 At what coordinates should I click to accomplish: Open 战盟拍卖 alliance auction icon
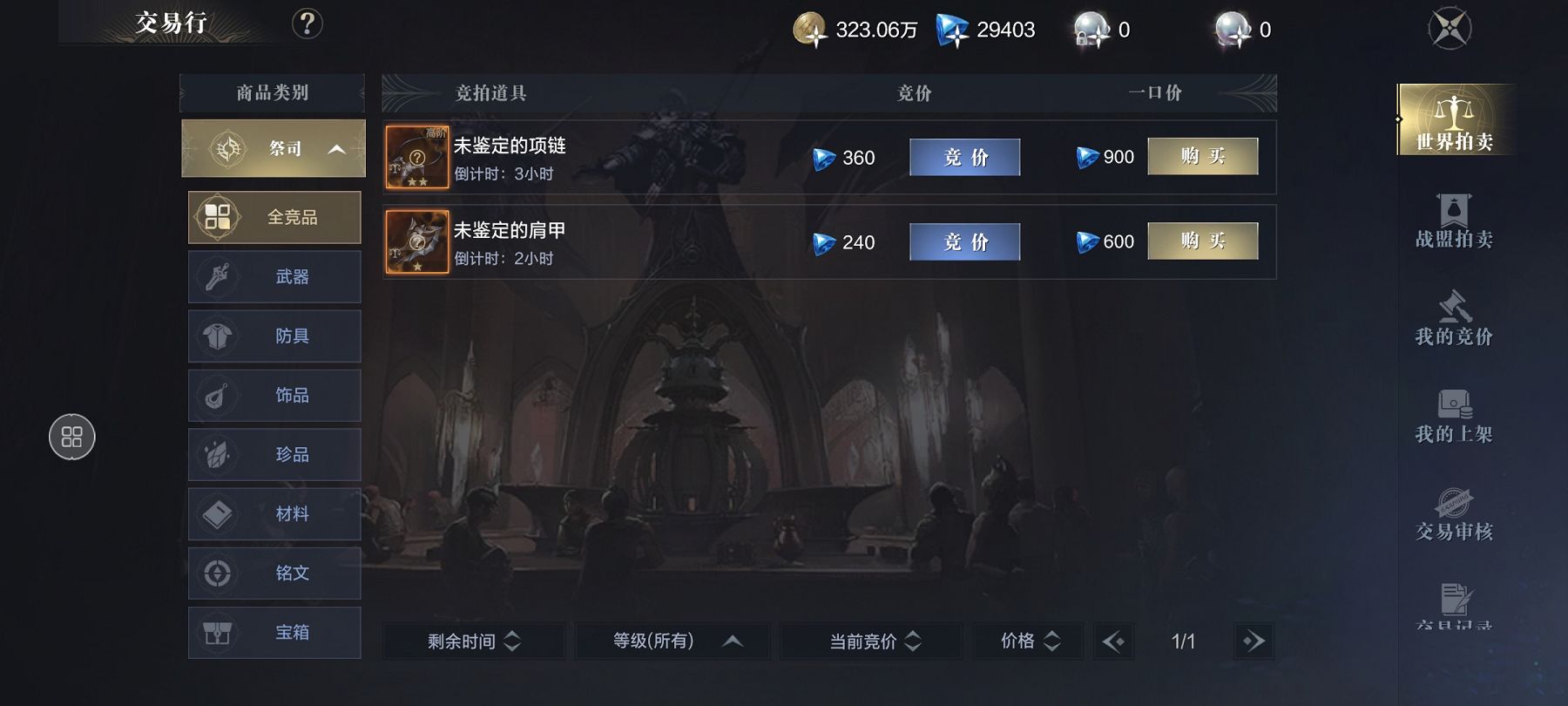click(1454, 221)
